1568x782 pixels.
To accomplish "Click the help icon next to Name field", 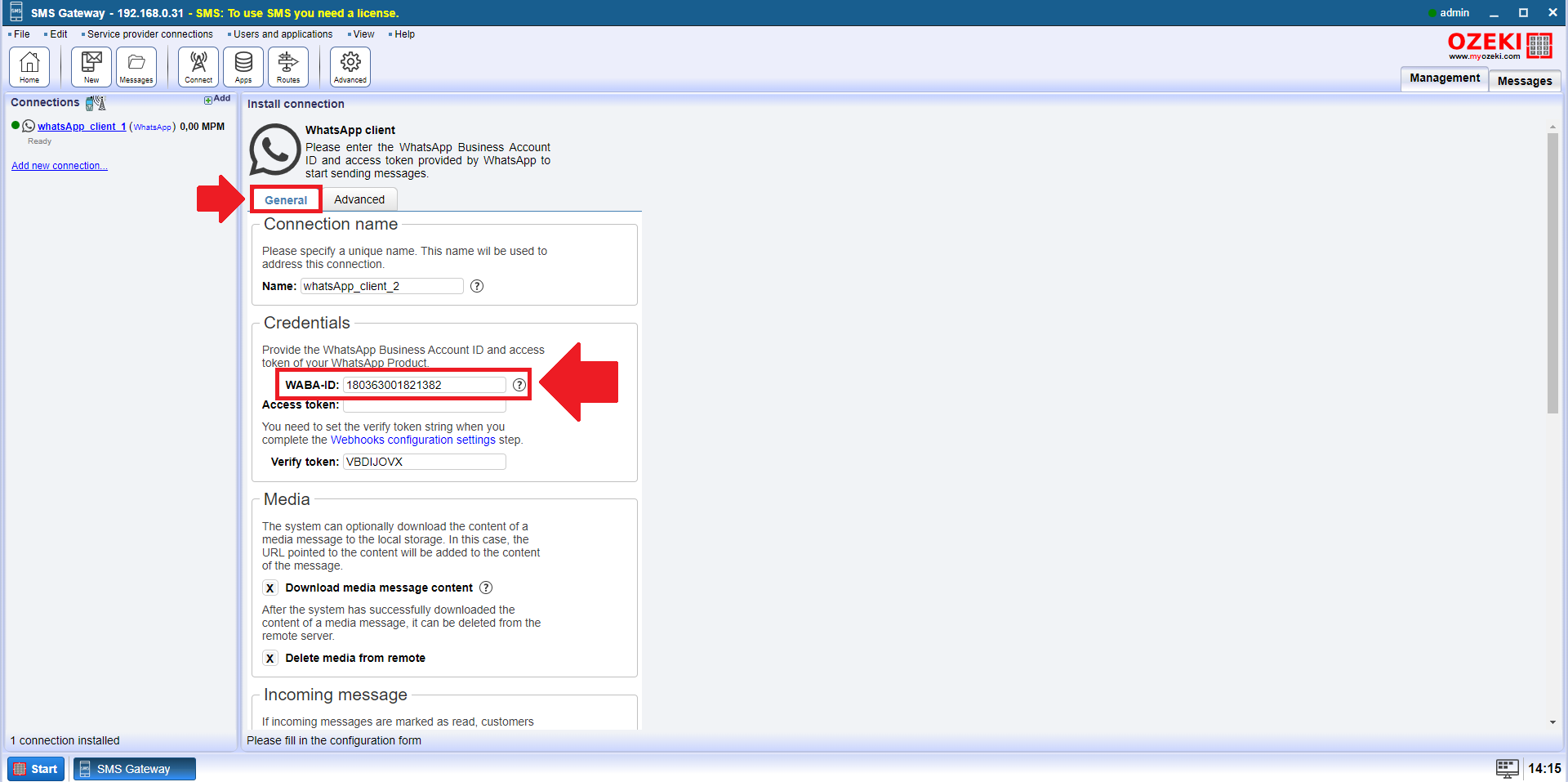I will click(x=477, y=286).
